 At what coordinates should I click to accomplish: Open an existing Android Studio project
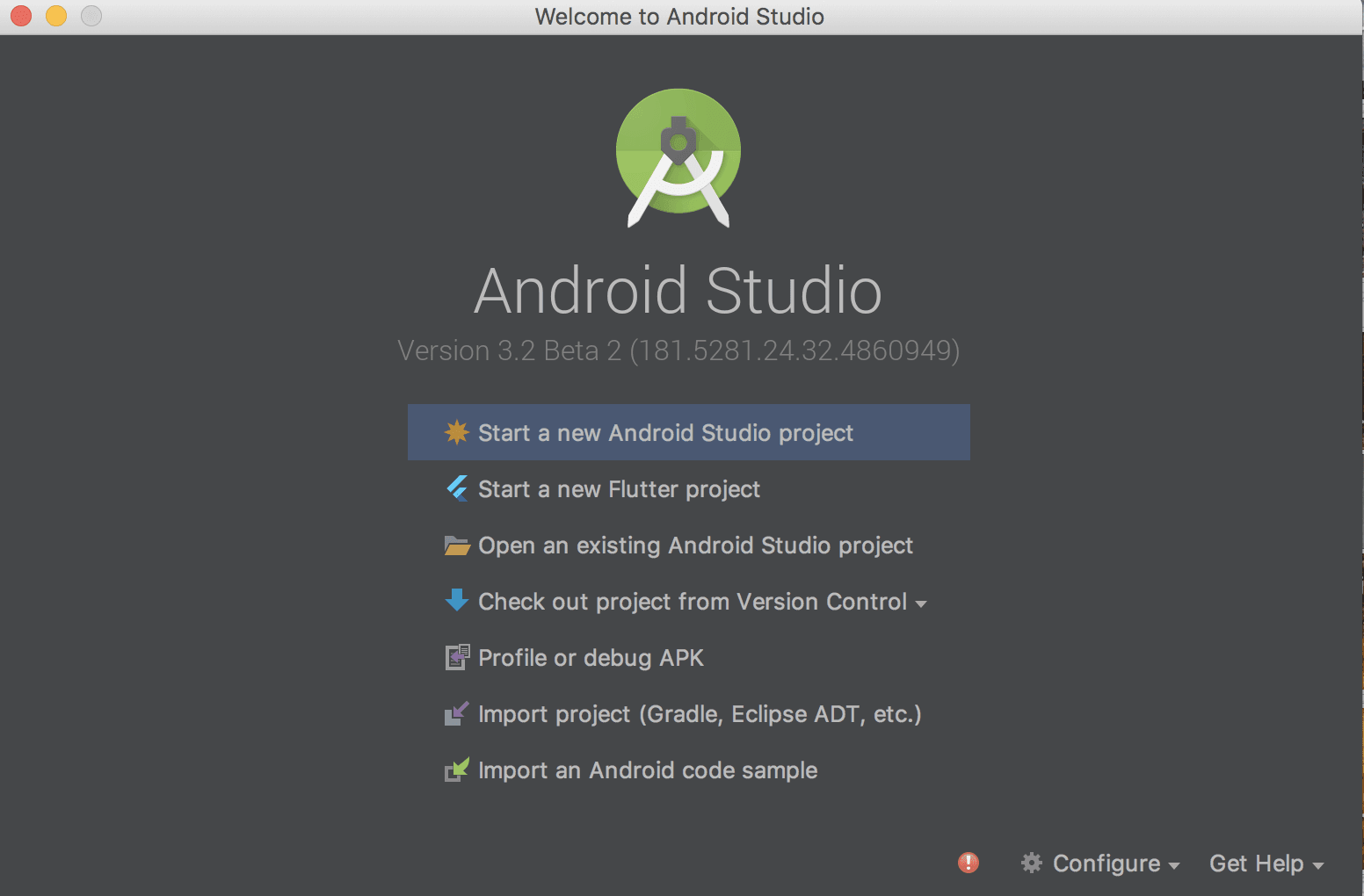pyautogui.click(x=689, y=545)
